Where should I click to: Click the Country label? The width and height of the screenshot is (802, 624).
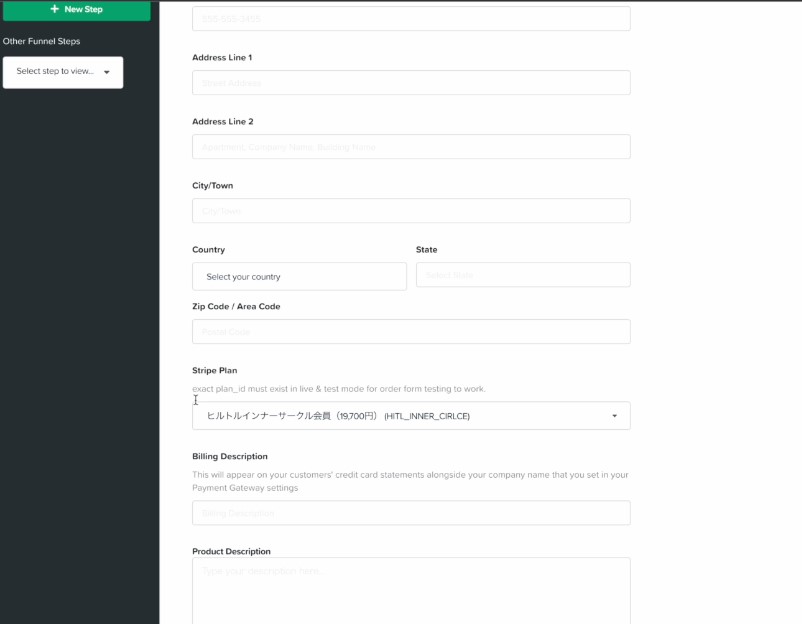(209, 250)
